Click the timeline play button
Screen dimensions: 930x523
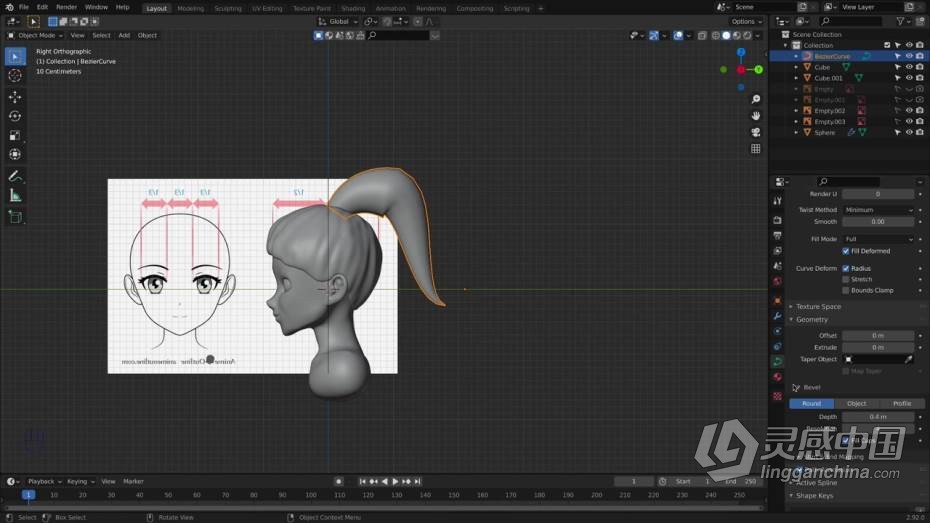396,481
